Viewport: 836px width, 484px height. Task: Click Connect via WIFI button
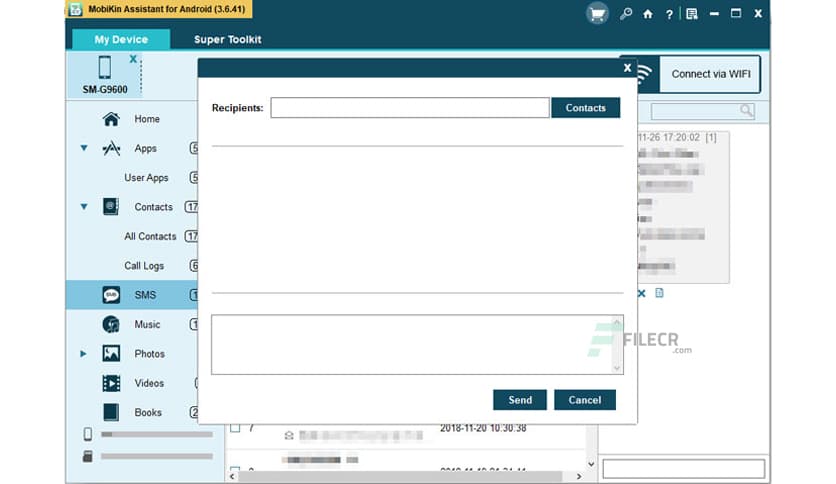[x=710, y=74]
